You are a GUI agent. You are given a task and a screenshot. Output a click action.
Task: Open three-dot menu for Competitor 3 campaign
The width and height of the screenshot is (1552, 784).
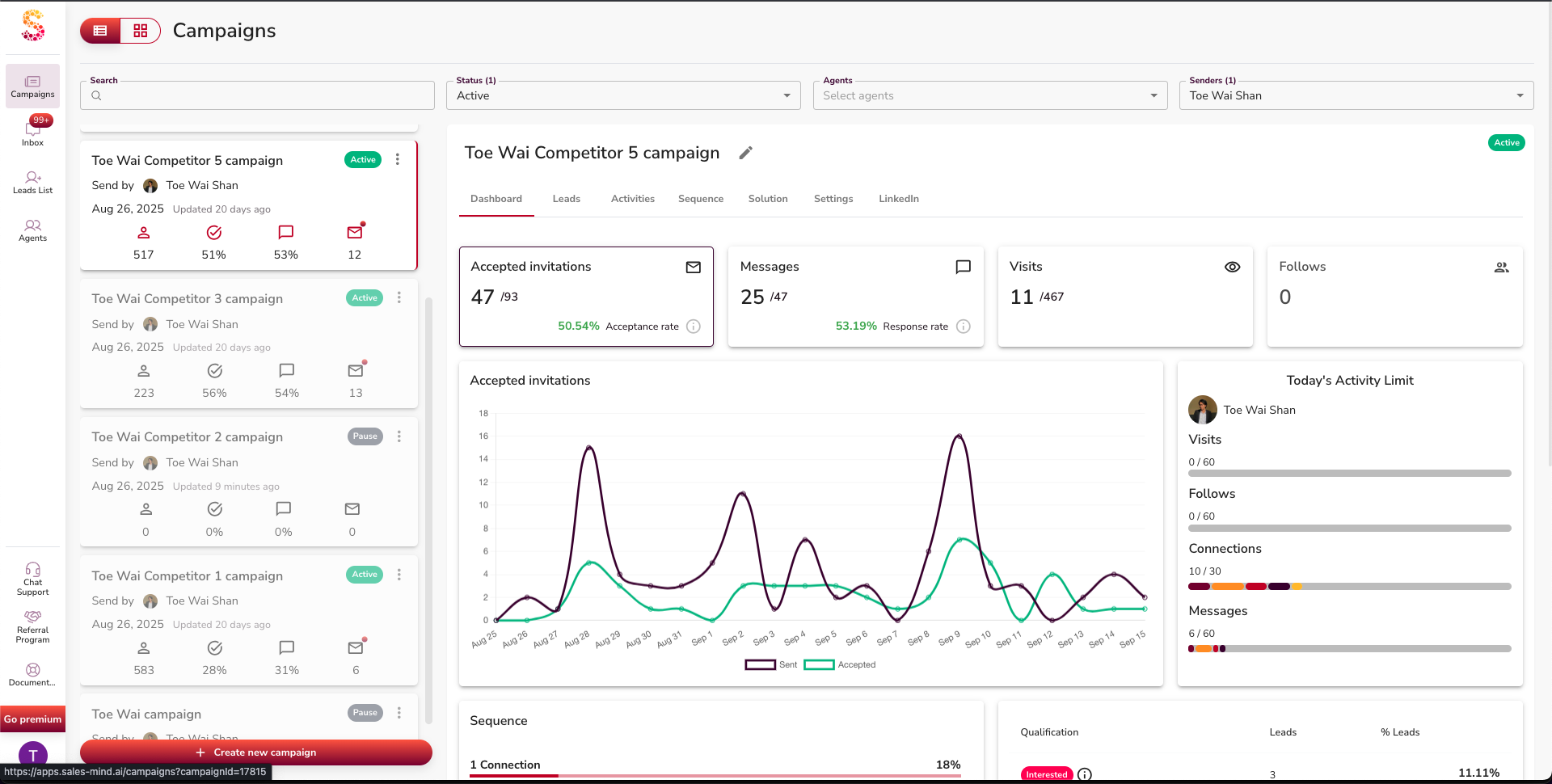[399, 298]
